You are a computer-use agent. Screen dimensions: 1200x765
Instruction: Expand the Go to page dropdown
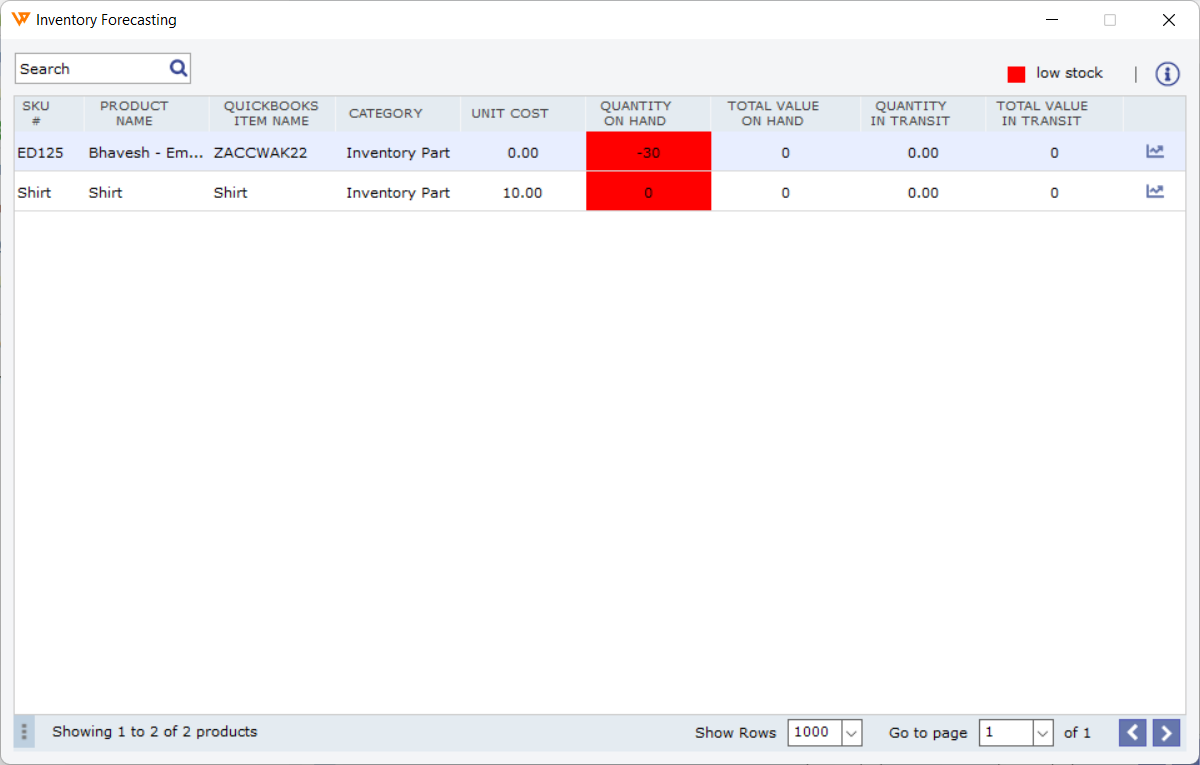coord(1043,733)
